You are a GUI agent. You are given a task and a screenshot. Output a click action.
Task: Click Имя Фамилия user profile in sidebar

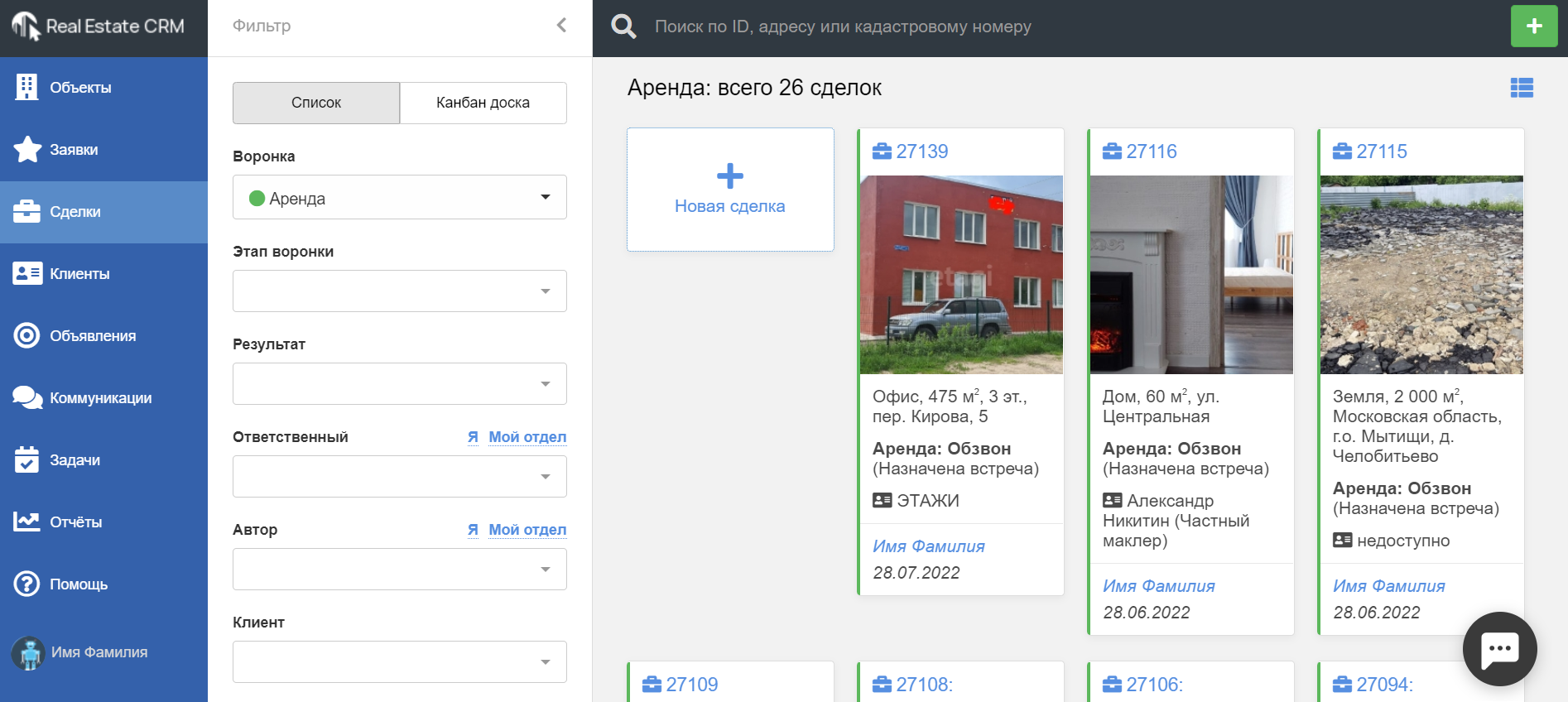pos(99,652)
